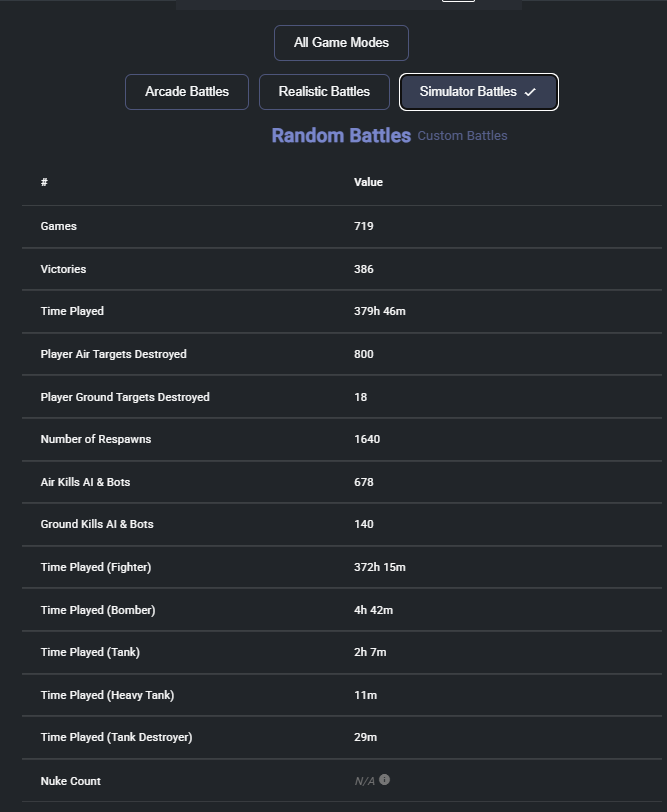Open the Custom Battles tab
This screenshot has width=667, height=812.
pos(462,136)
